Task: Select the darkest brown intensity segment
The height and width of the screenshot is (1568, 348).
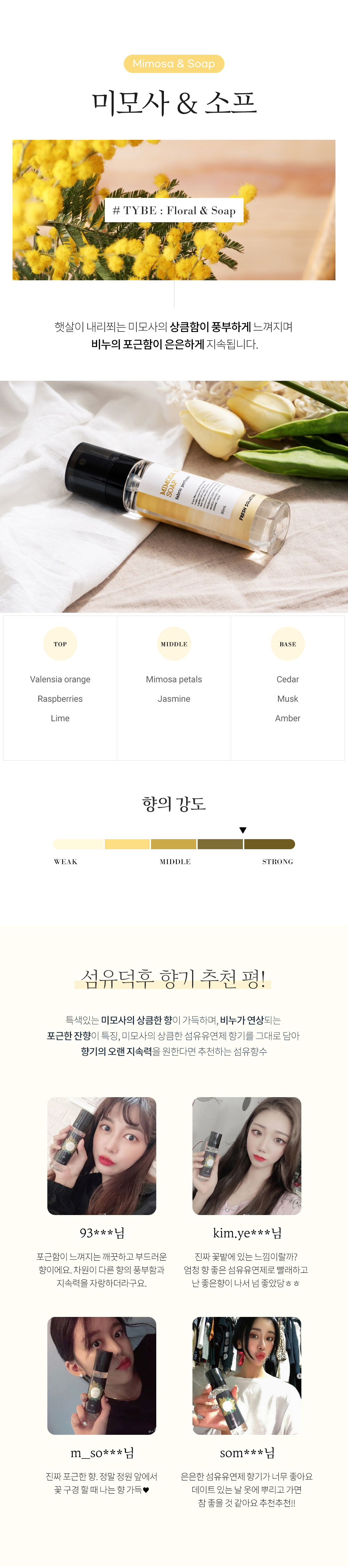Action: tap(269, 844)
